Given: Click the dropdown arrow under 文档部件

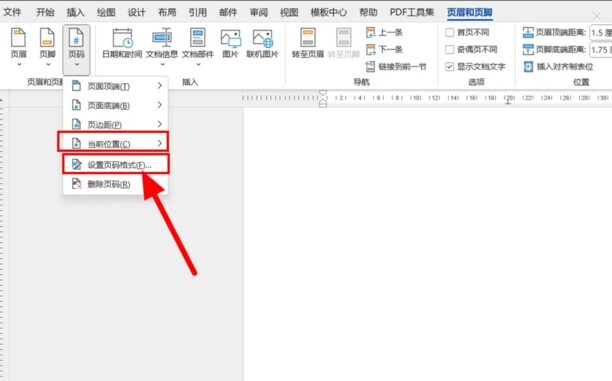Looking at the screenshot, I should [x=198, y=64].
